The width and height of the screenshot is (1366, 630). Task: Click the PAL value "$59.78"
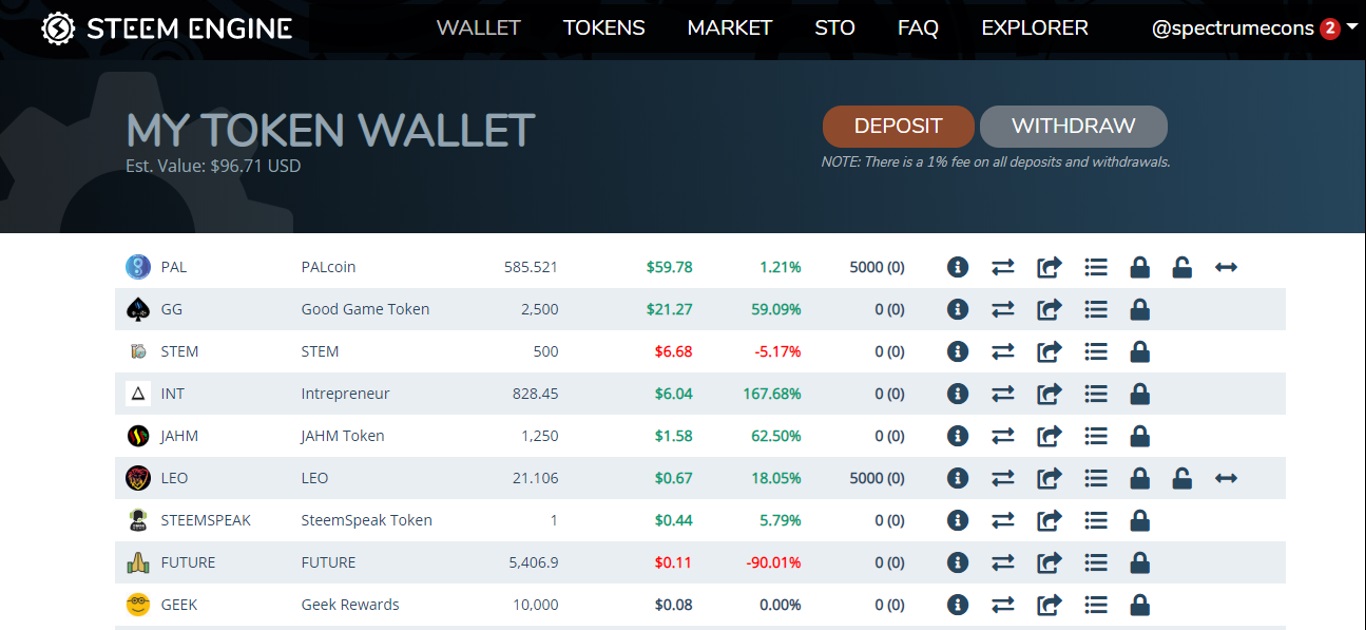(x=669, y=267)
